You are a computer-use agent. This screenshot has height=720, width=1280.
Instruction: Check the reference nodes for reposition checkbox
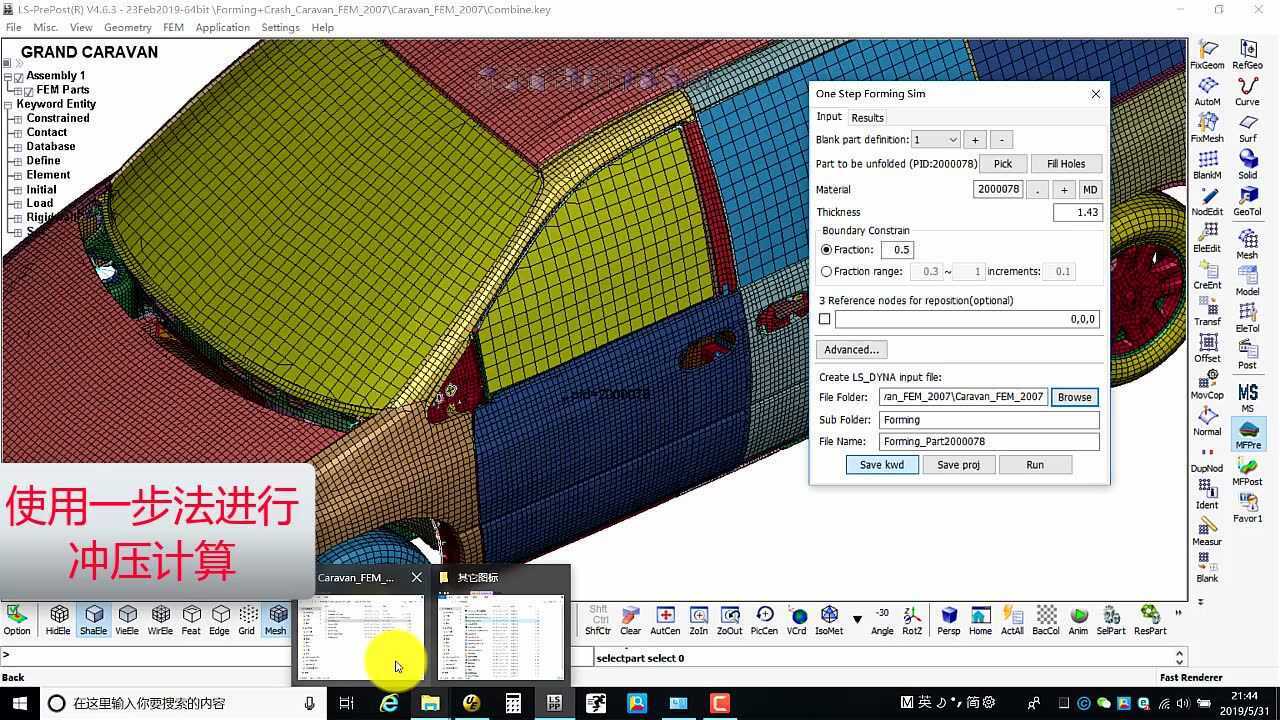point(825,319)
